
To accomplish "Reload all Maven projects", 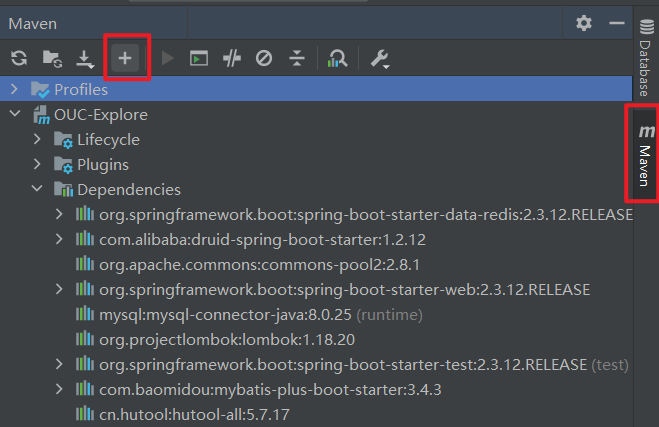I will (x=19, y=58).
